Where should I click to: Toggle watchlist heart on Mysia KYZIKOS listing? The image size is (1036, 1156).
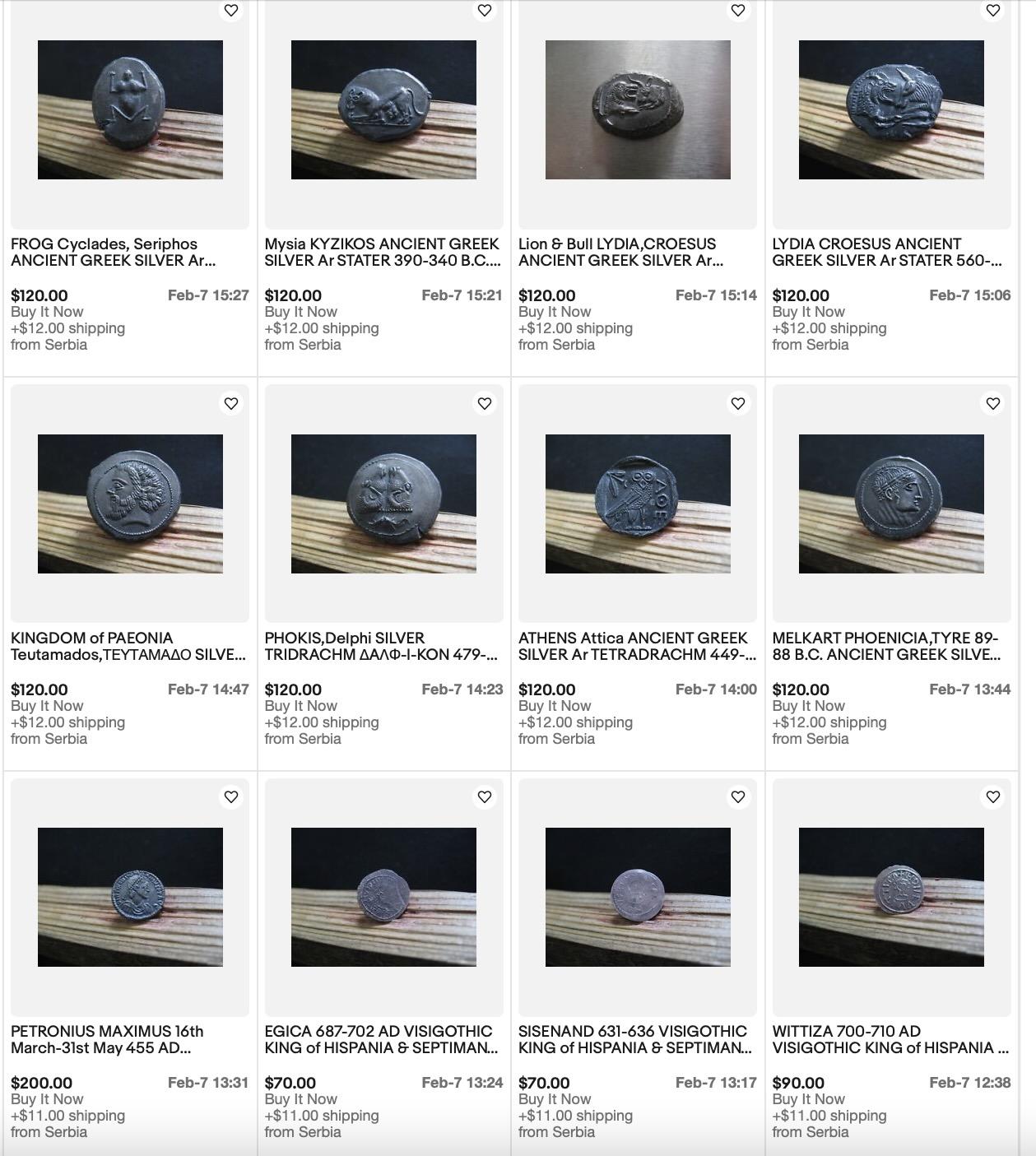pyautogui.click(x=485, y=11)
